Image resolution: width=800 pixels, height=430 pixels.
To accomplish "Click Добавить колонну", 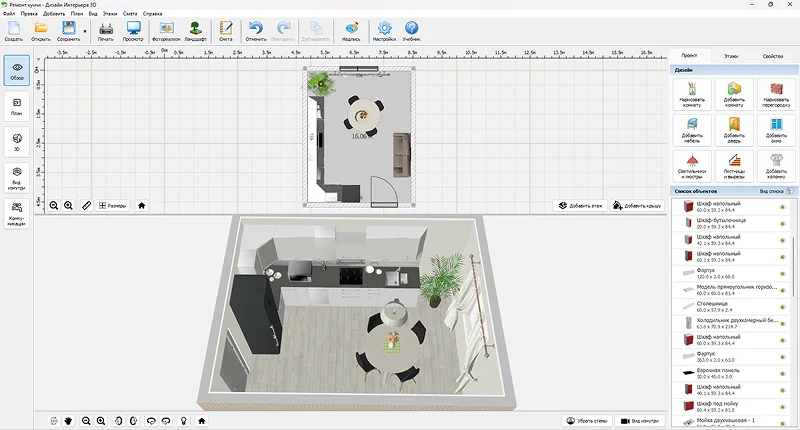I will coord(776,166).
